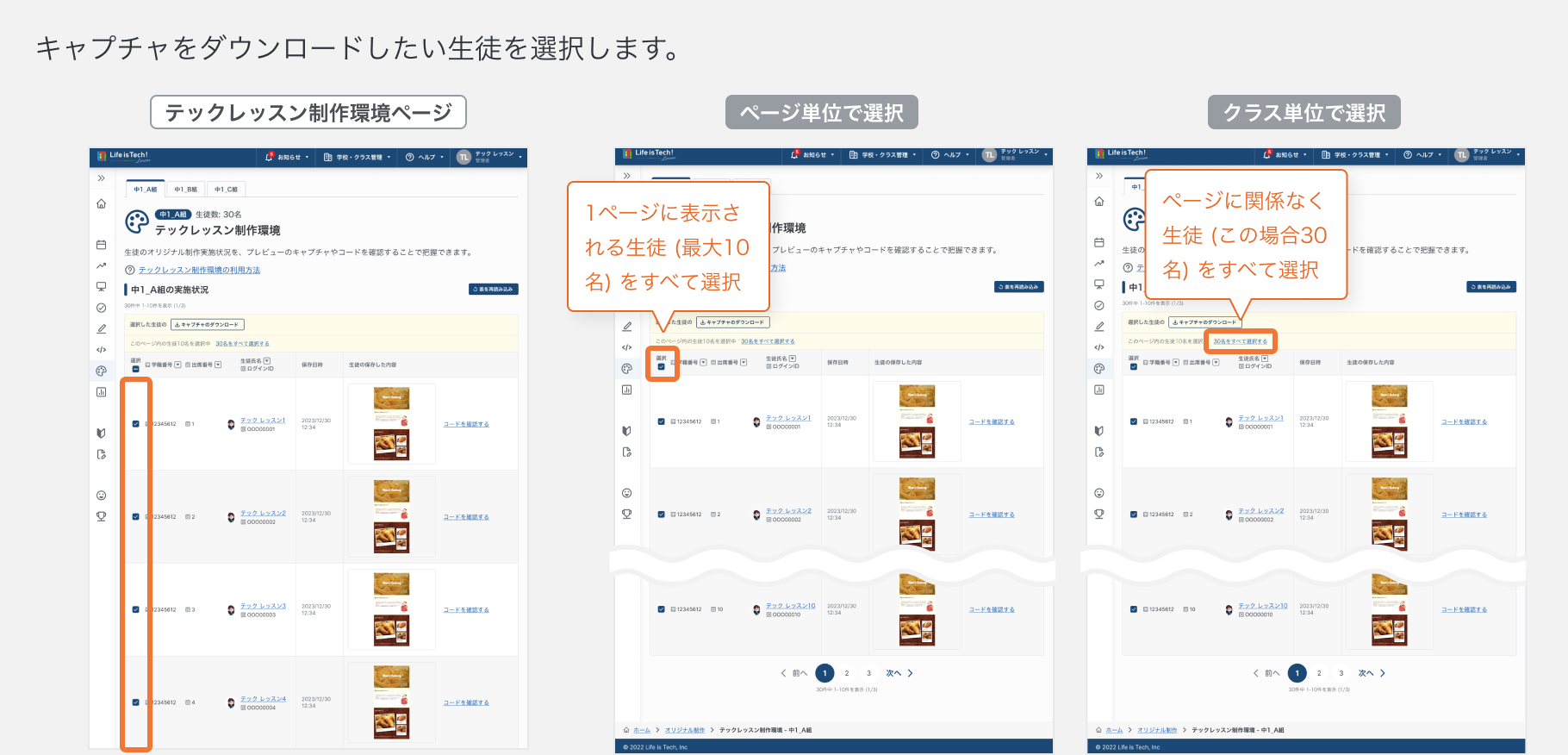
Task: Open bar chart report icon in left screenshot sidebar
Action: tap(101, 392)
